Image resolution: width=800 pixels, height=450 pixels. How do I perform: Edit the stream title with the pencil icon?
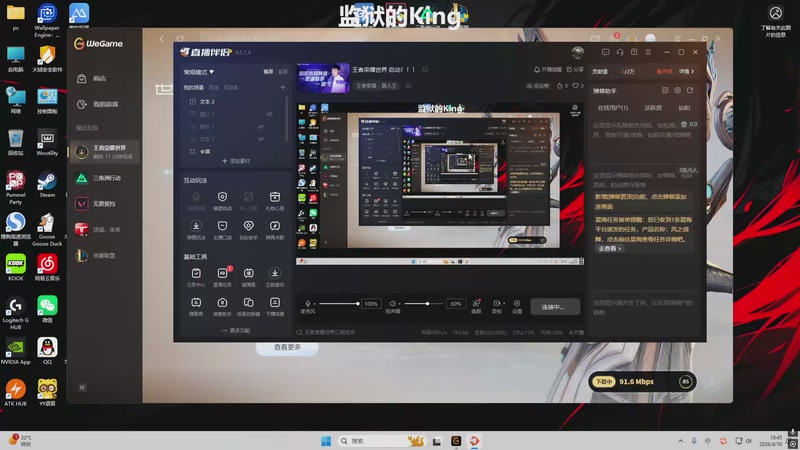coord(425,69)
